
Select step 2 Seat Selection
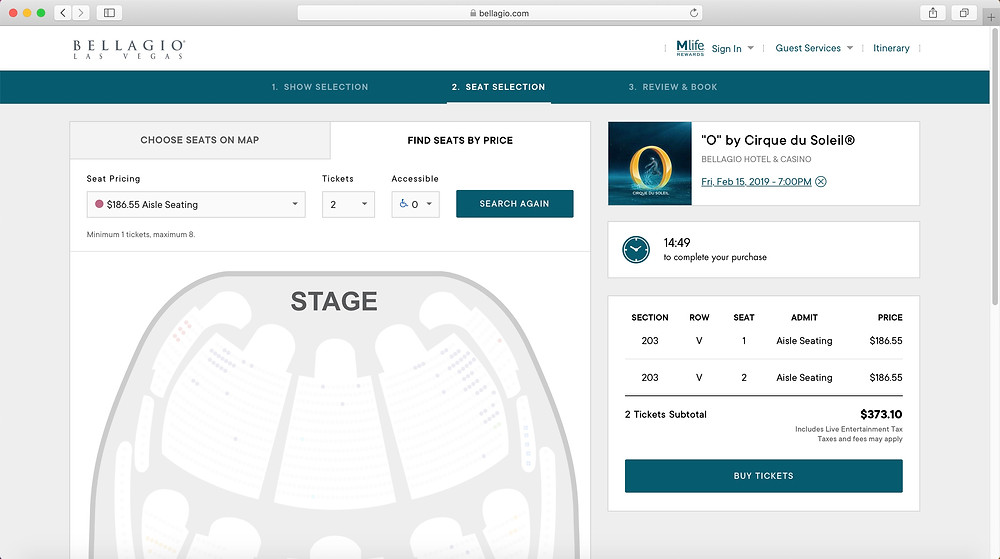coord(498,87)
